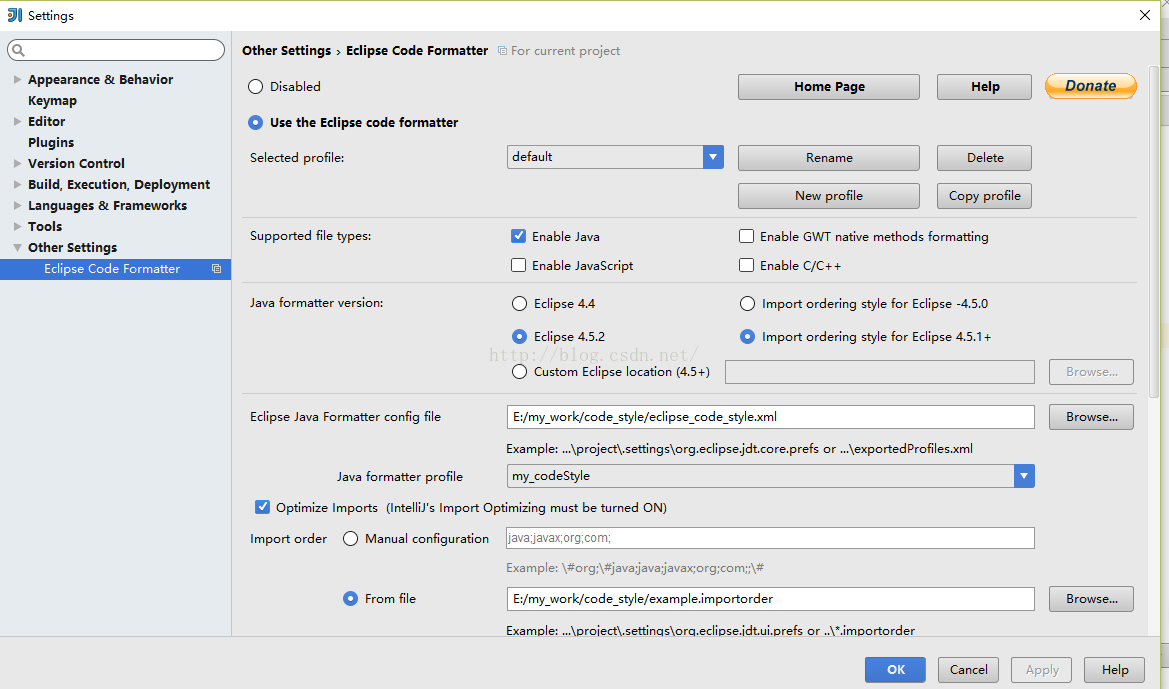The image size is (1169, 689).
Task: Click the Copy profile button
Action: [x=984, y=195]
